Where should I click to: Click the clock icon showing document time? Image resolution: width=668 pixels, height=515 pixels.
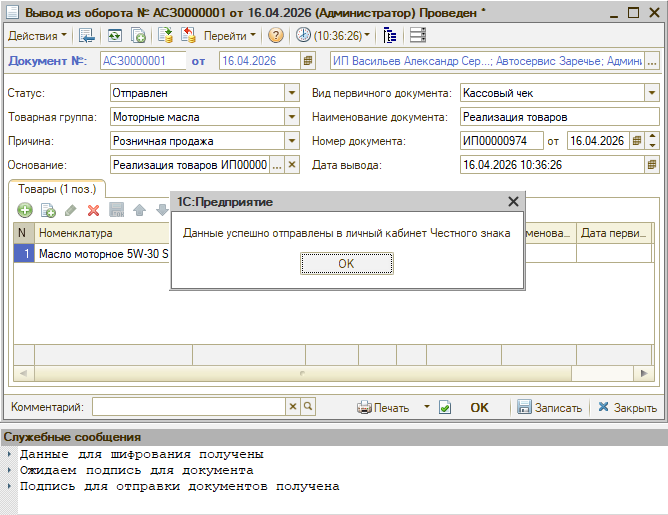click(x=303, y=35)
